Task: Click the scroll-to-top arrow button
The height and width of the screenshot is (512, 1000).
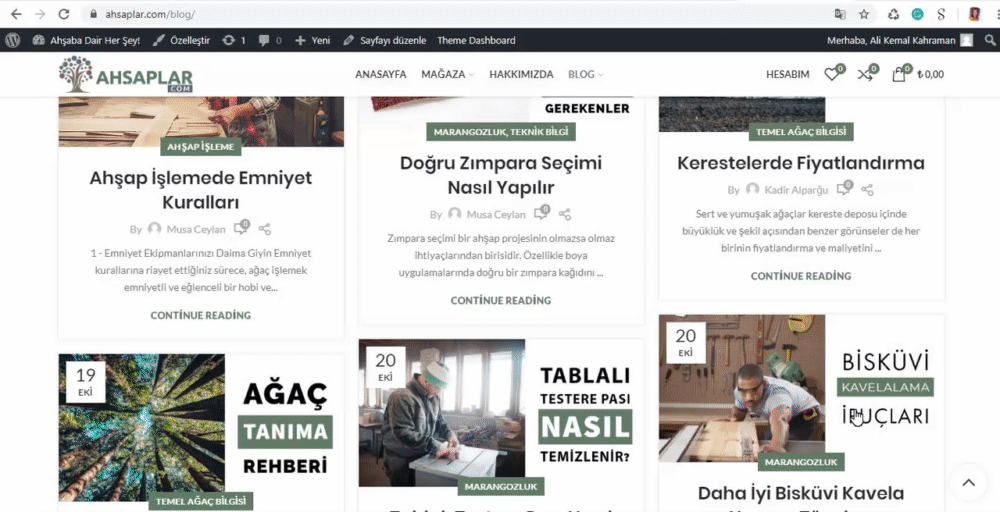Action: click(968, 483)
